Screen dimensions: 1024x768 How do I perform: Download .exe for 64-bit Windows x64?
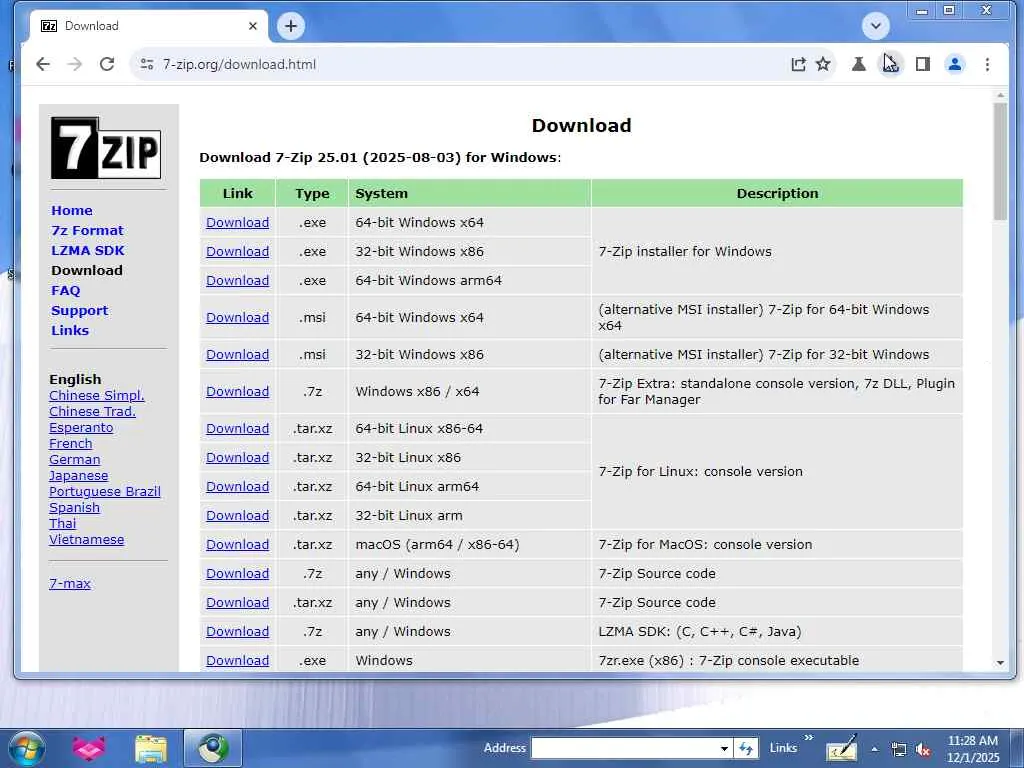tap(238, 223)
